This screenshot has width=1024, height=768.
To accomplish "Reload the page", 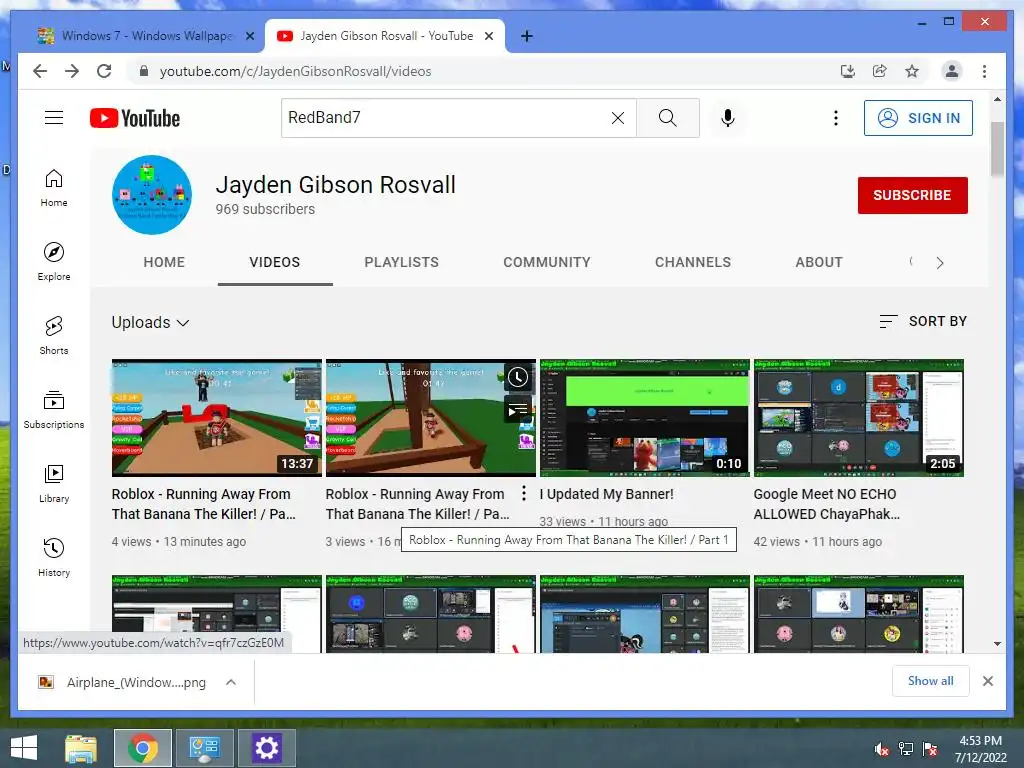I will [x=104, y=71].
